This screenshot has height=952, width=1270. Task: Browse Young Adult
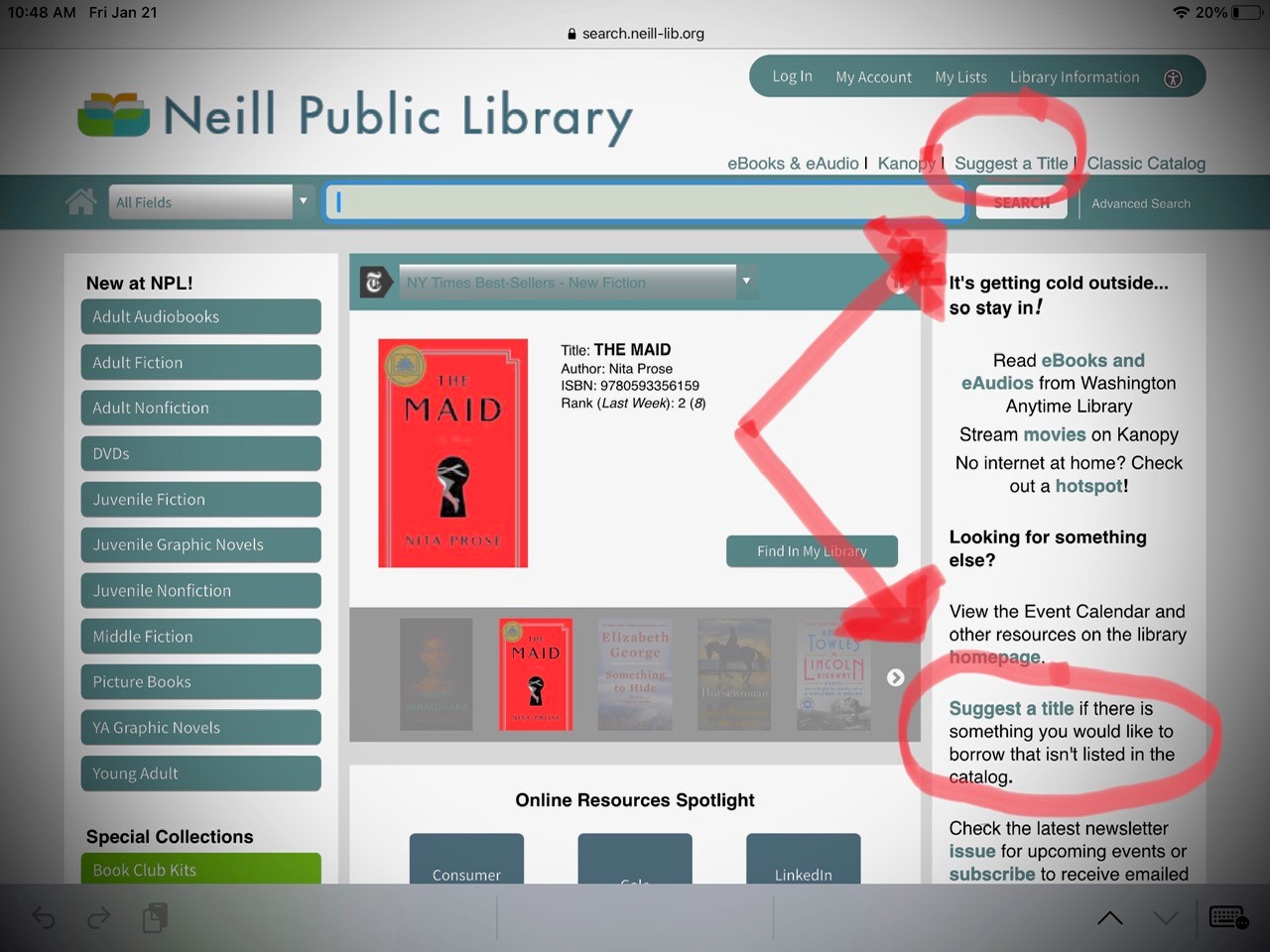(x=200, y=773)
